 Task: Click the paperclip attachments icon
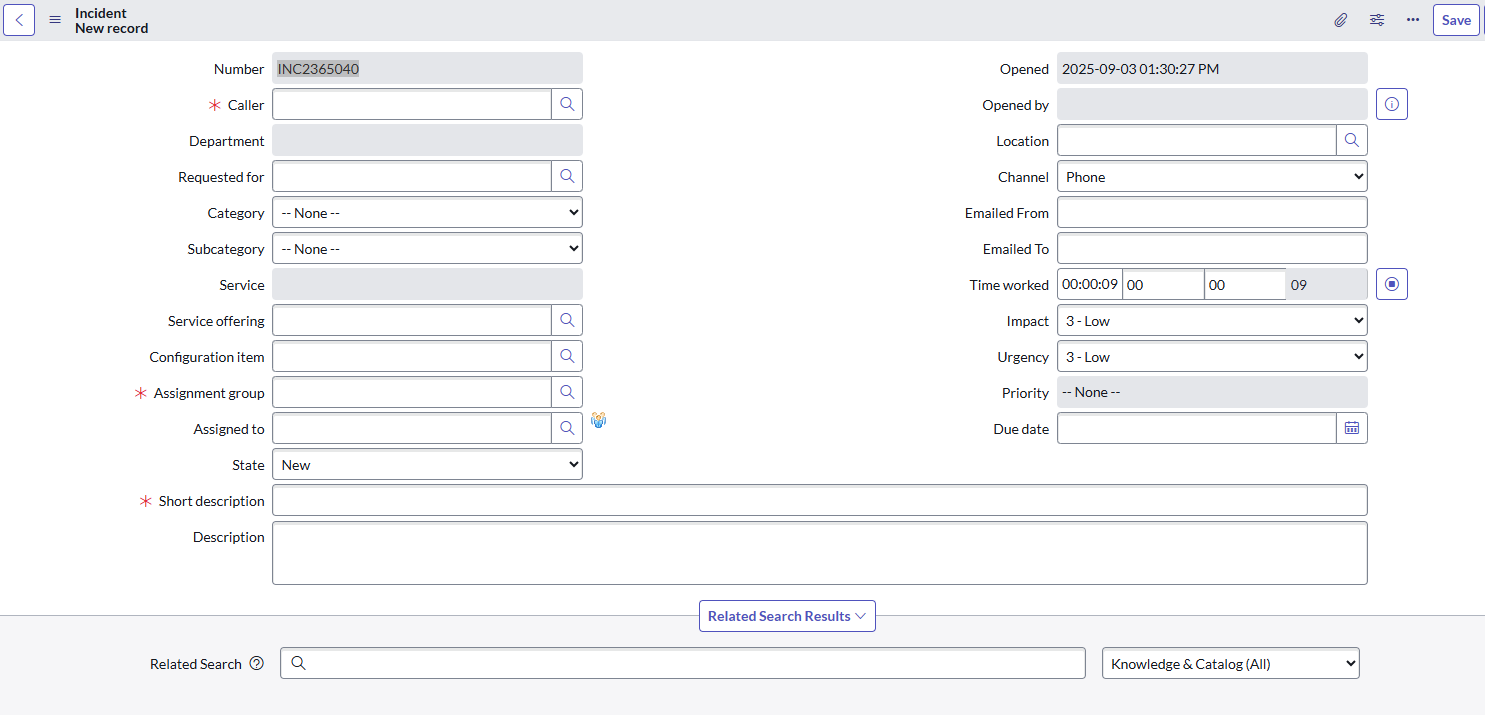tap(1341, 20)
